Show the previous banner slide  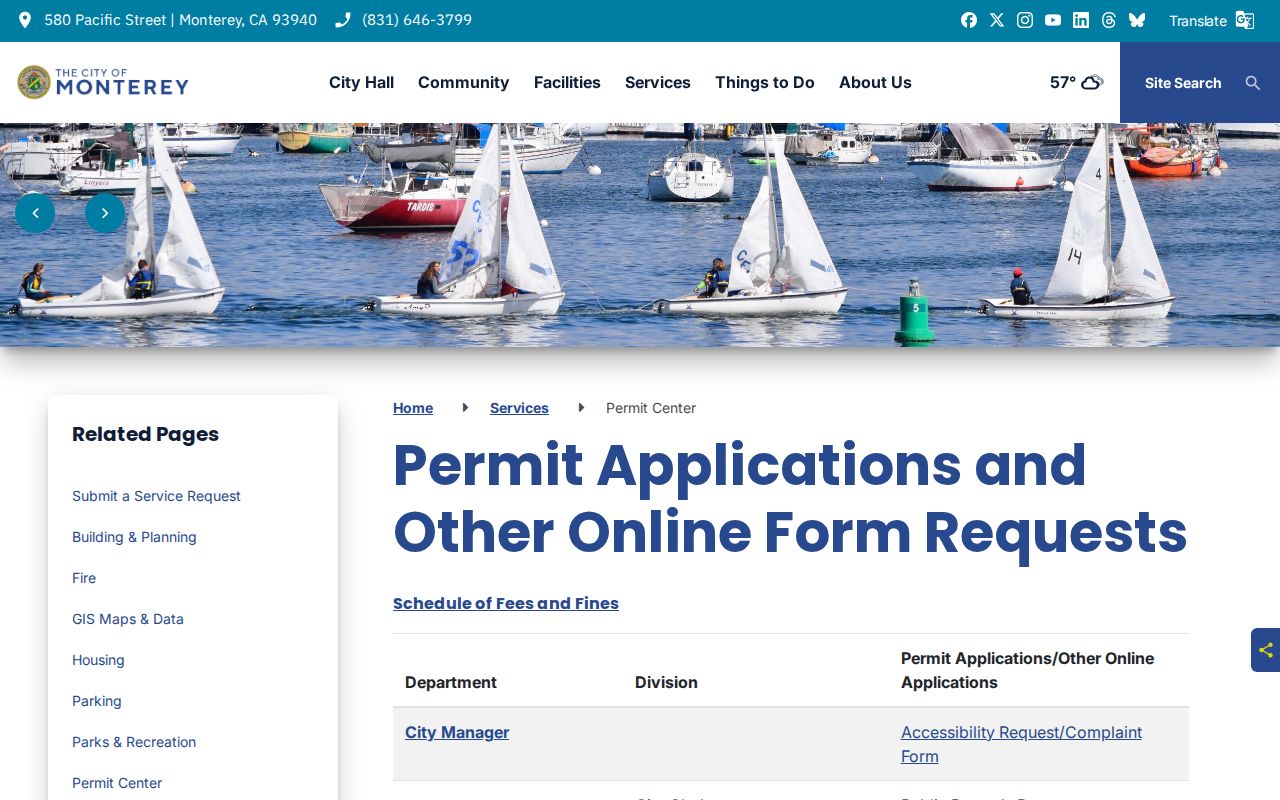[x=35, y=213]
